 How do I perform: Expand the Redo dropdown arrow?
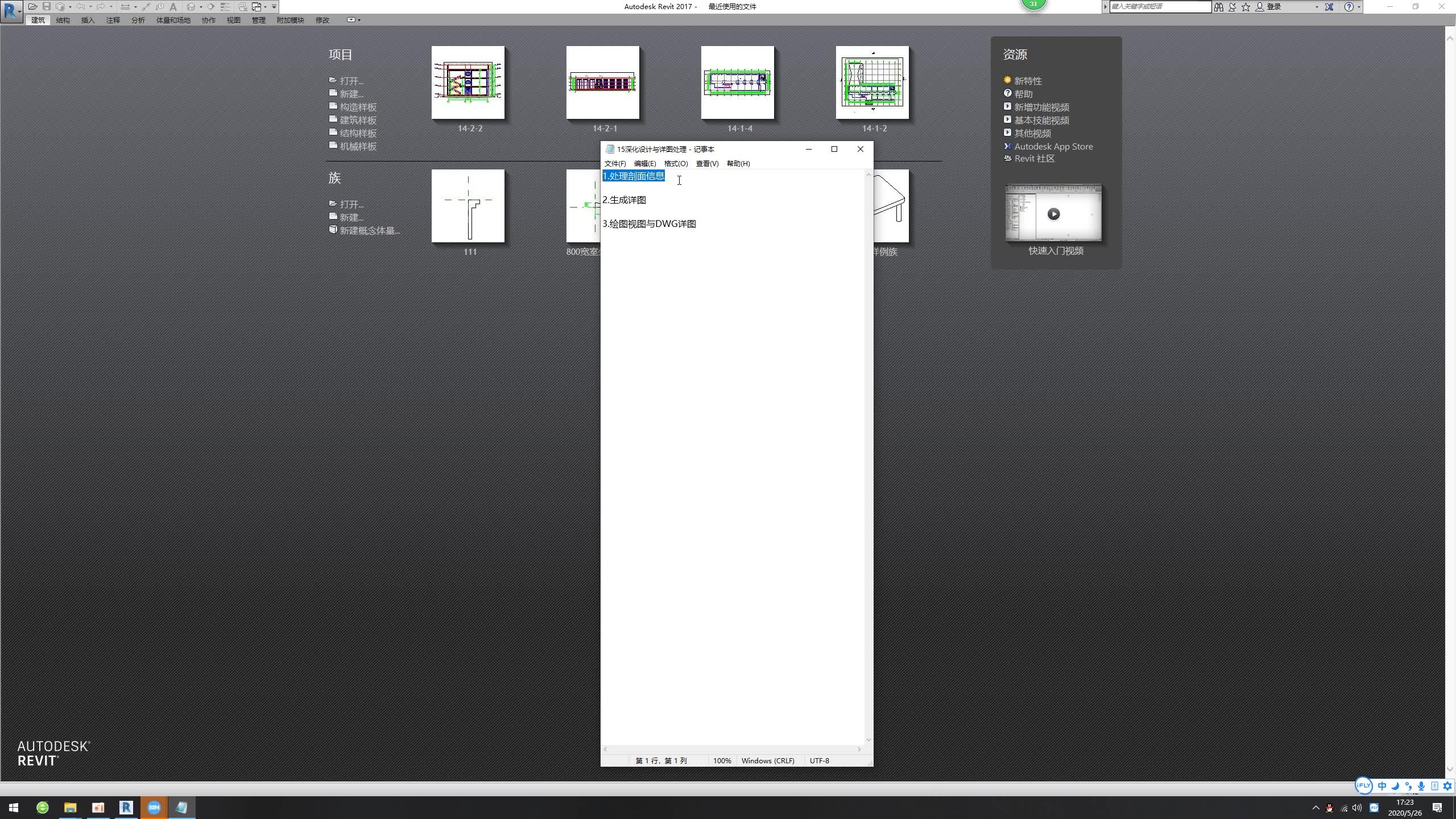[x=110, y=7]
